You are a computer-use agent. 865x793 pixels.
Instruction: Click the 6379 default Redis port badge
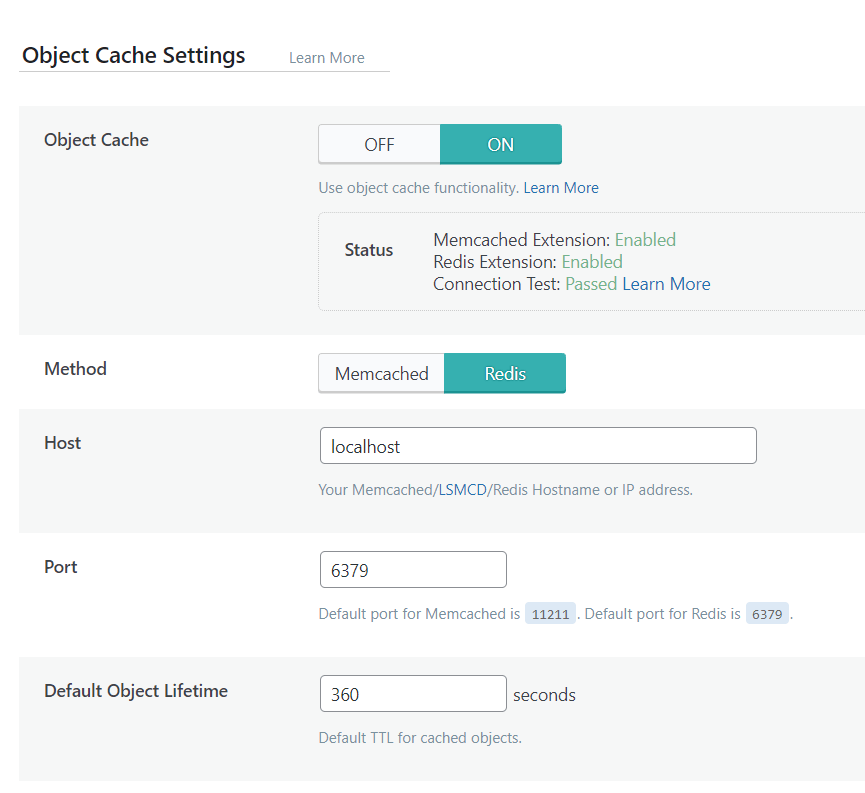767,613
